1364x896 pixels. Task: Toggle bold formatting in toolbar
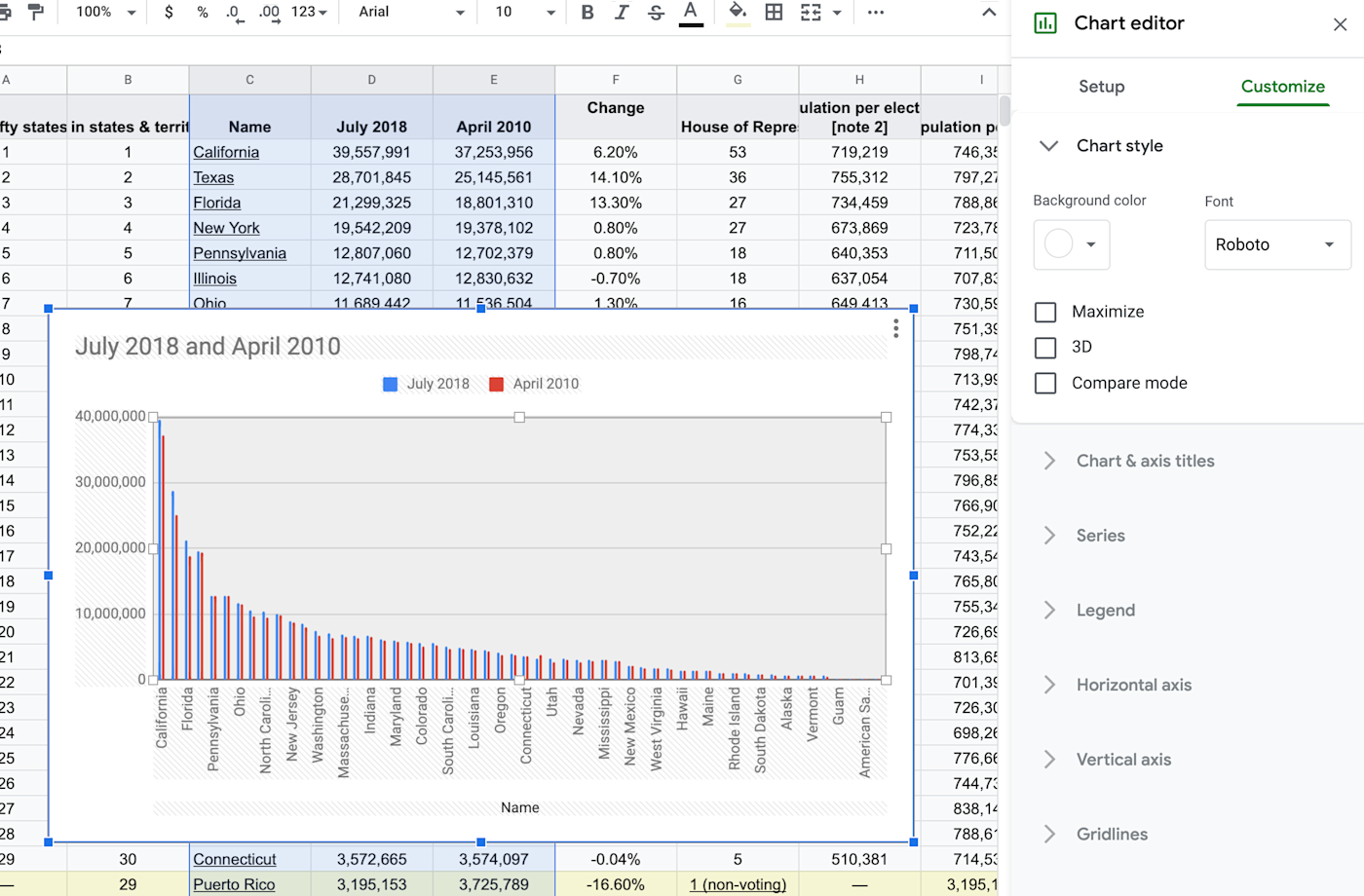[x=587, y=13]
